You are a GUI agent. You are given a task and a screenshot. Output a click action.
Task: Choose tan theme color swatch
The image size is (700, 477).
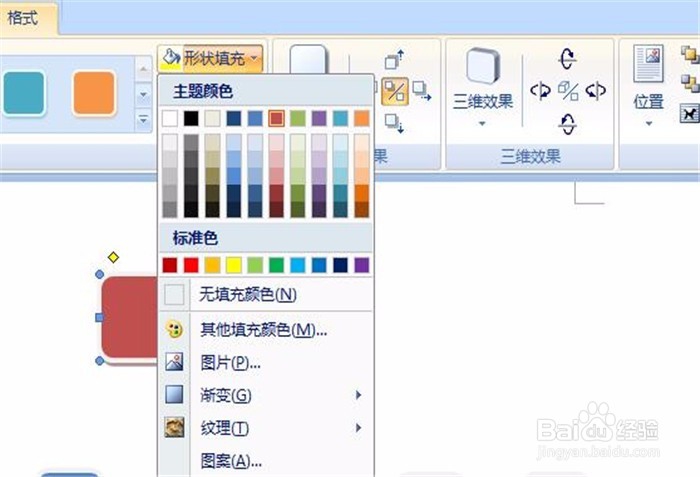[x=212, y=118]
